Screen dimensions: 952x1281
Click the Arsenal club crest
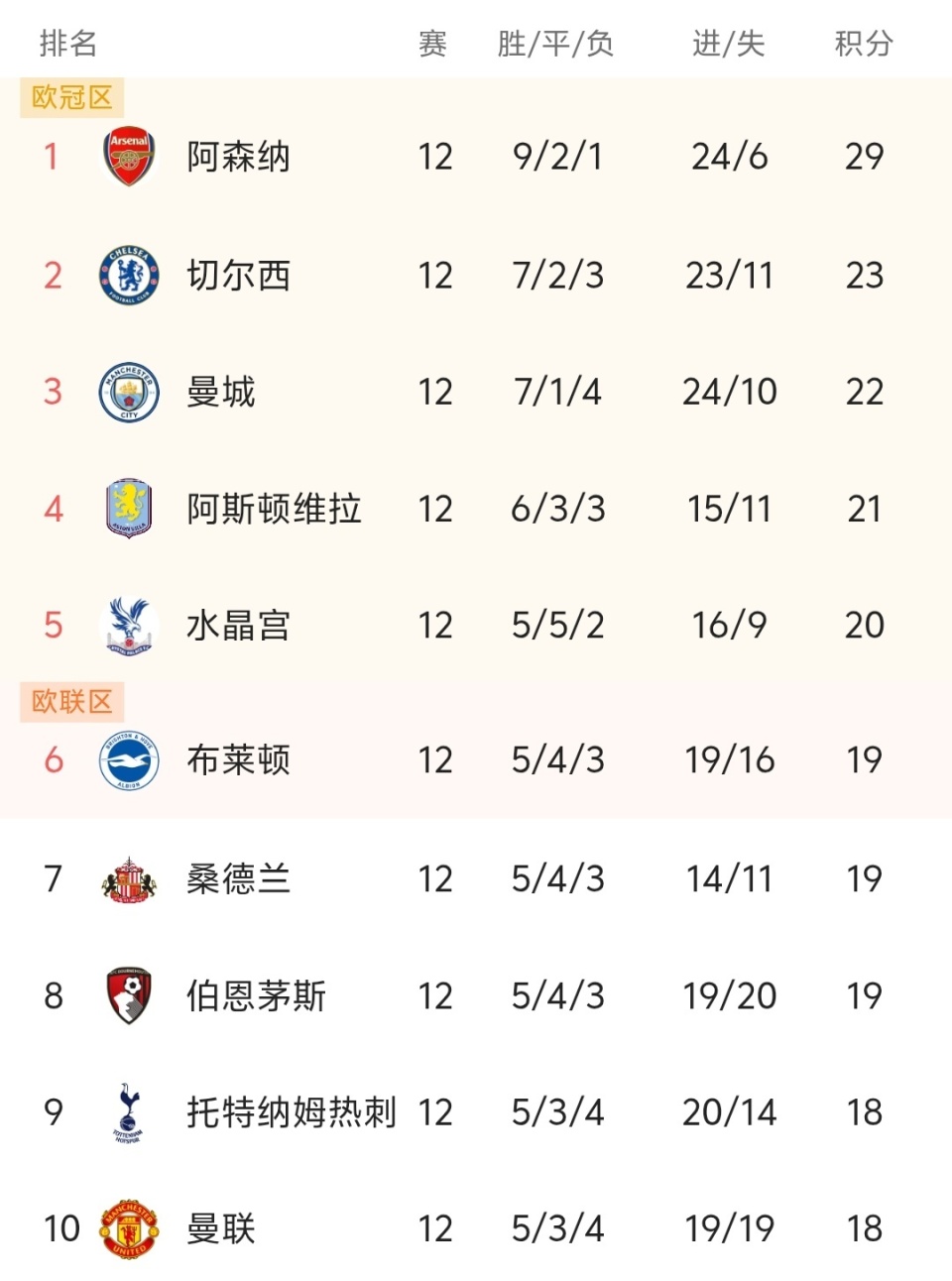(129, 157)
